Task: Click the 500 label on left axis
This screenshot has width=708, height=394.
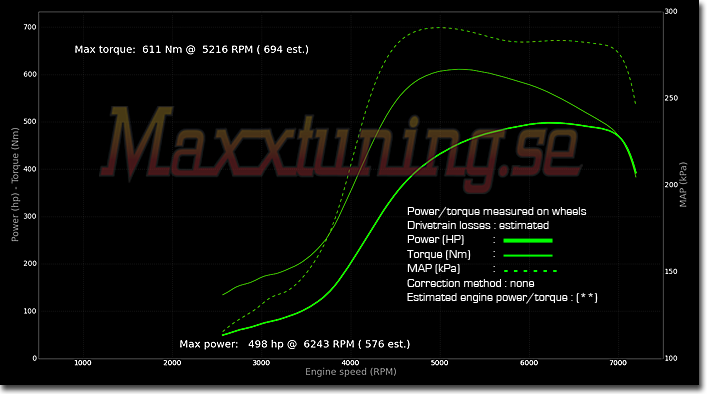Action: pyautogui.click(x=30, y=122)
